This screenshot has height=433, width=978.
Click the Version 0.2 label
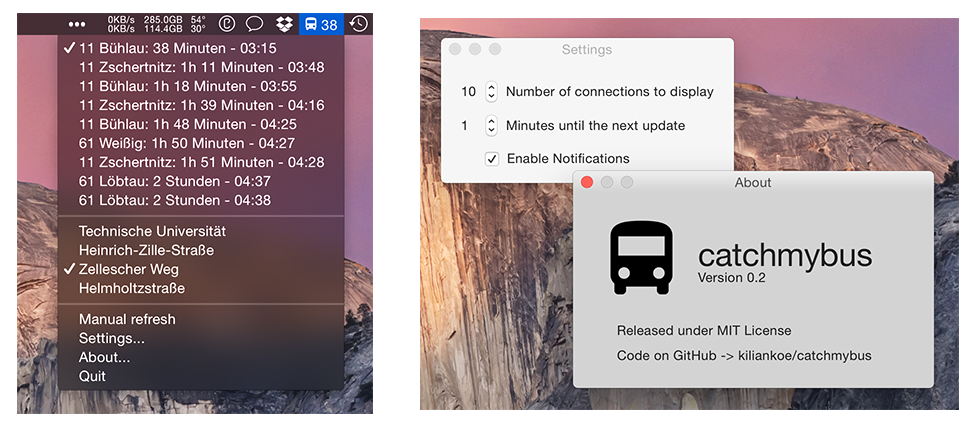[x=731, y=278]
